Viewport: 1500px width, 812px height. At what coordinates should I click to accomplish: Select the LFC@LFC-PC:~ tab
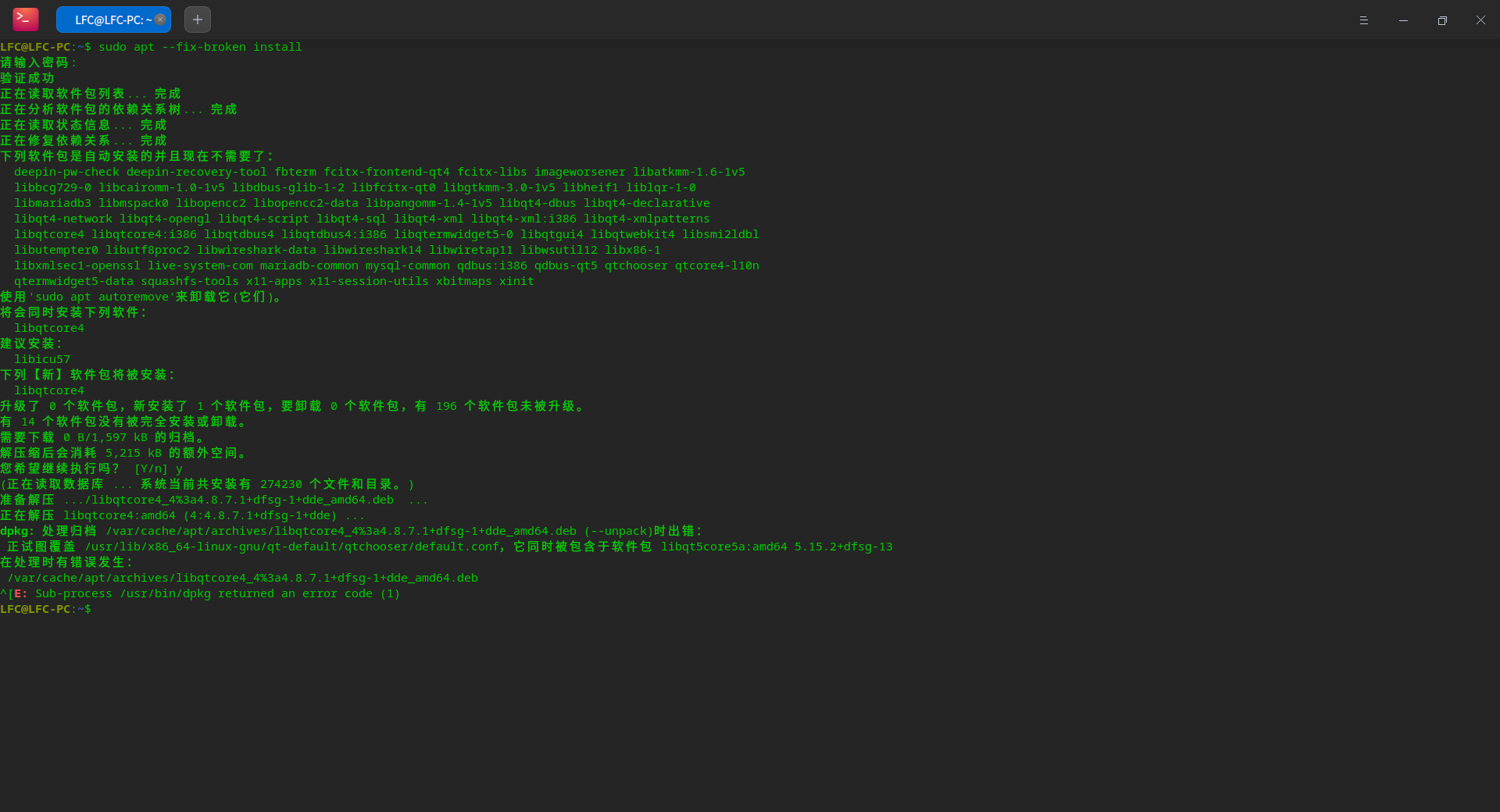point(109,19)
